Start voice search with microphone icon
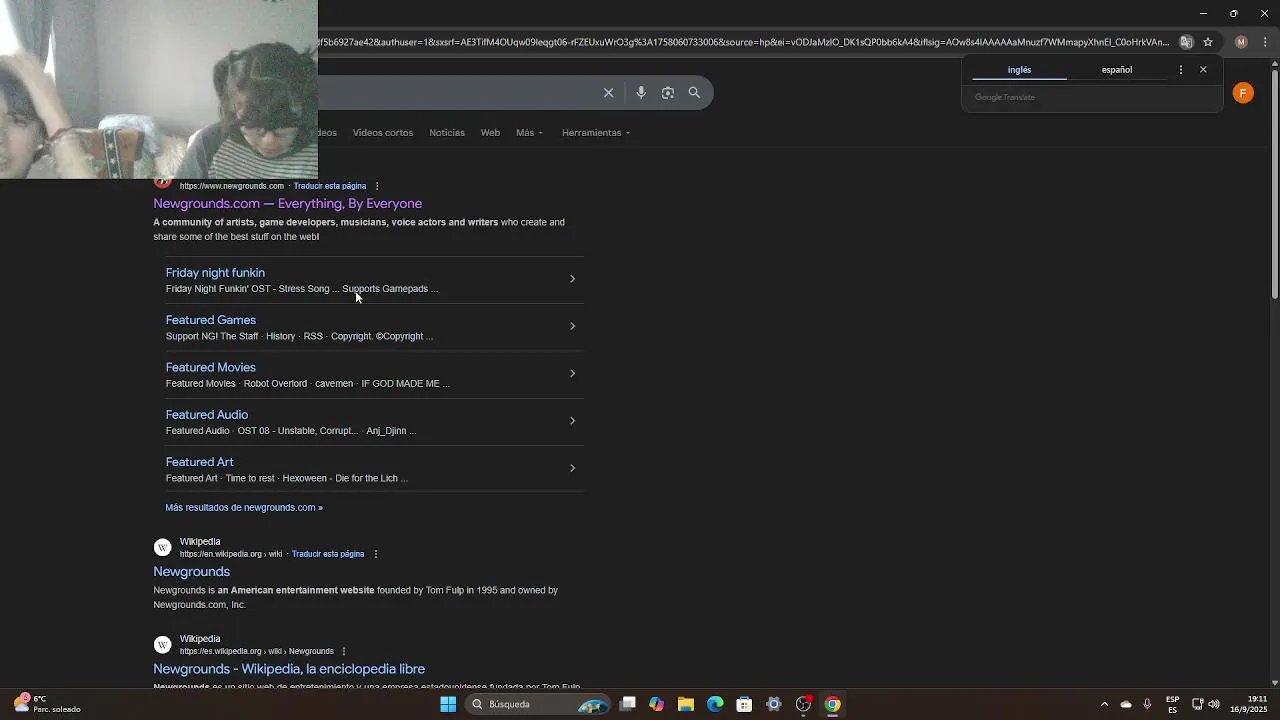Image resolution: width=1280 pixels, height=720 pixels. pos(641,93)
